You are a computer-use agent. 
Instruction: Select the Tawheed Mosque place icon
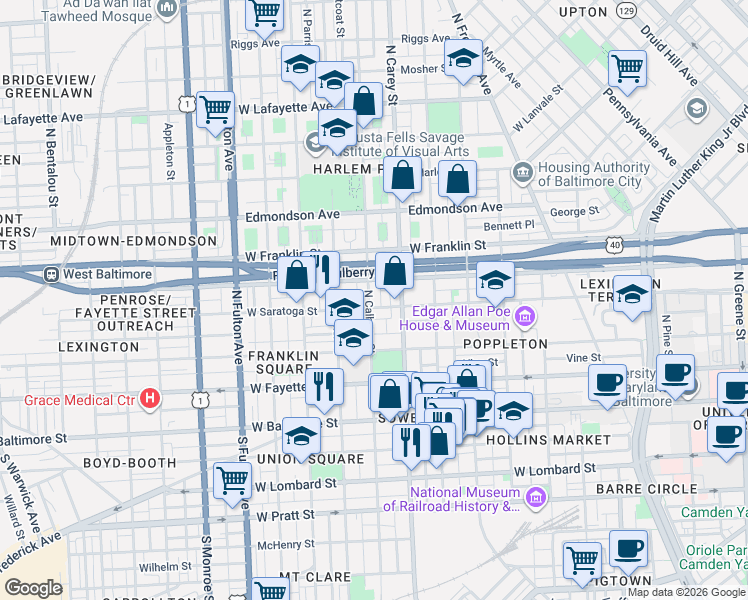(x=167, y=8)
